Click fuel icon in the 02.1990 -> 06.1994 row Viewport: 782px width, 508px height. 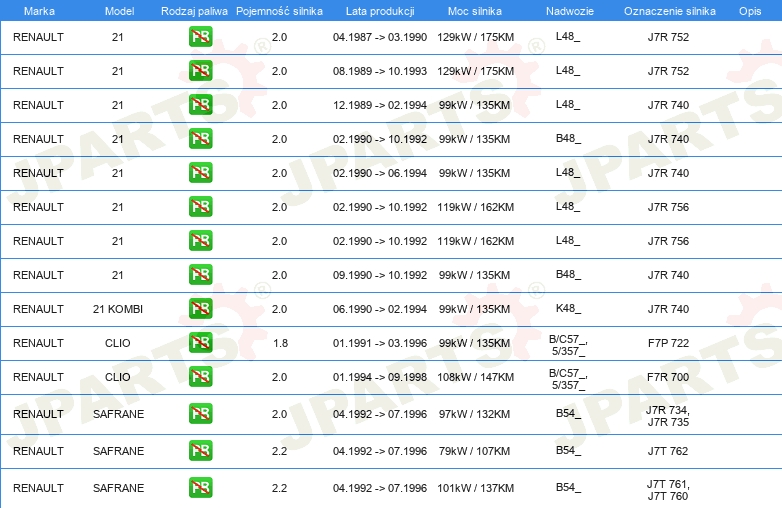click(200, 172)
